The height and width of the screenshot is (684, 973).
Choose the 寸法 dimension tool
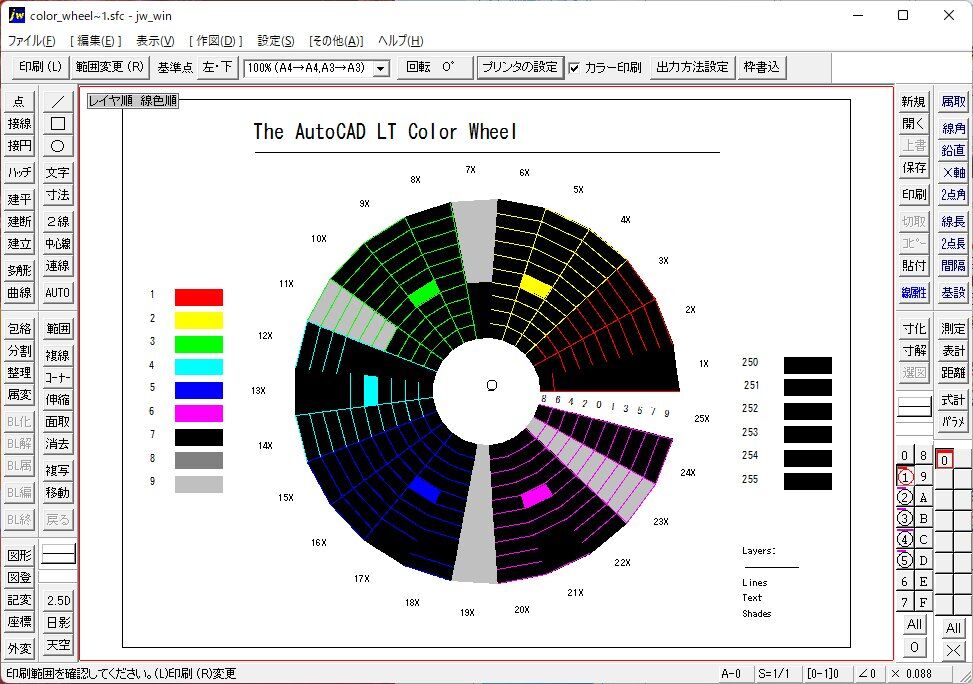tap(58, 196)
